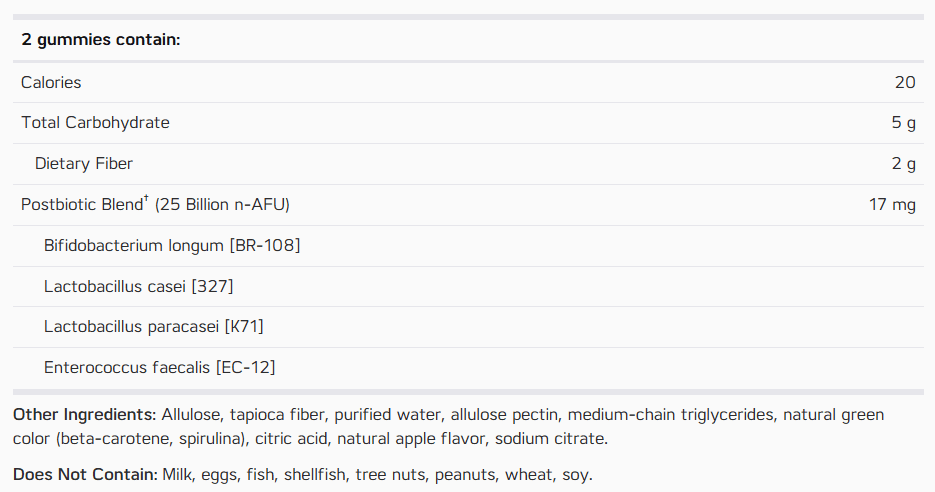
Task: Click the dagger footnote mark after Postbiotic Blend
Action: 147,199
